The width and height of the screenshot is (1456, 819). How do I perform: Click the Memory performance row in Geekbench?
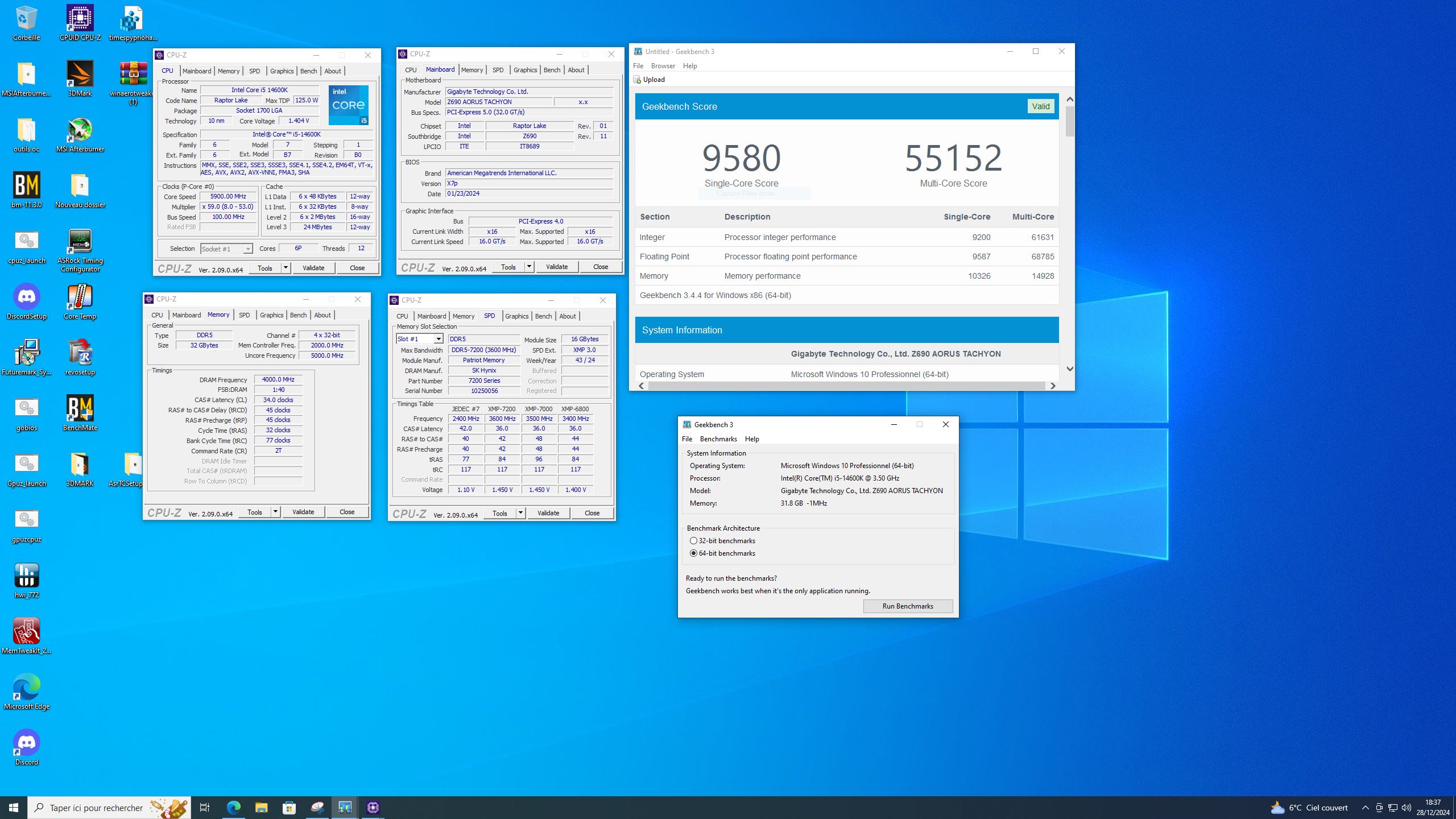click(x=847, y=276)
